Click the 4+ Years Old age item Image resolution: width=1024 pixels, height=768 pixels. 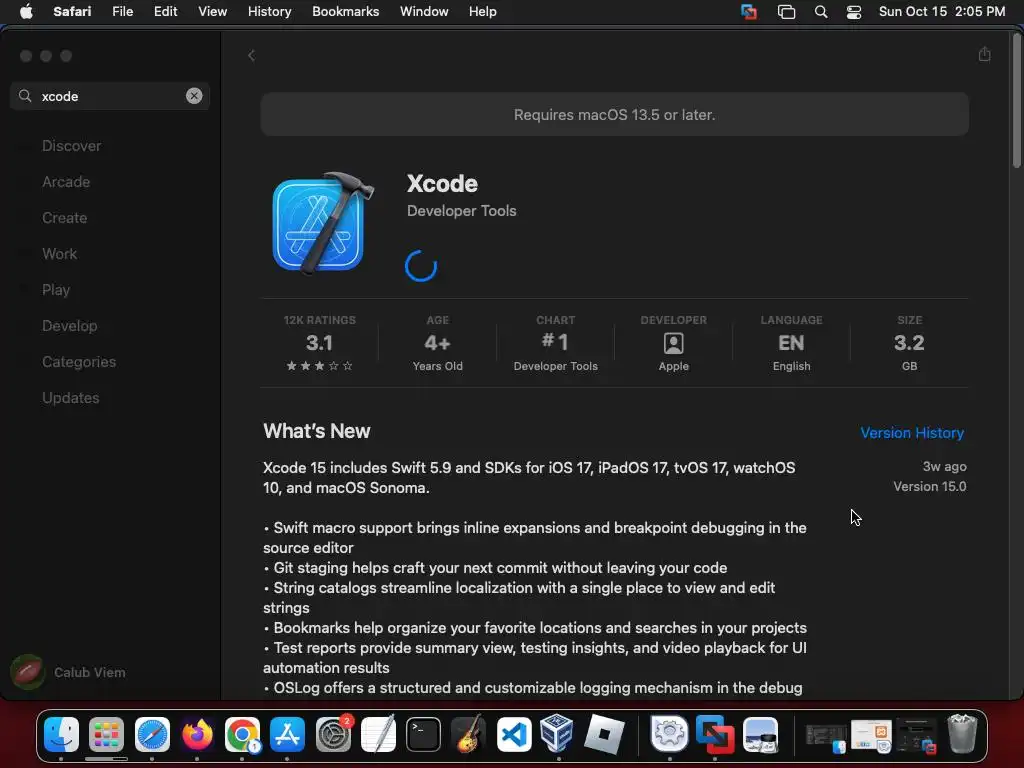[438, 343]
